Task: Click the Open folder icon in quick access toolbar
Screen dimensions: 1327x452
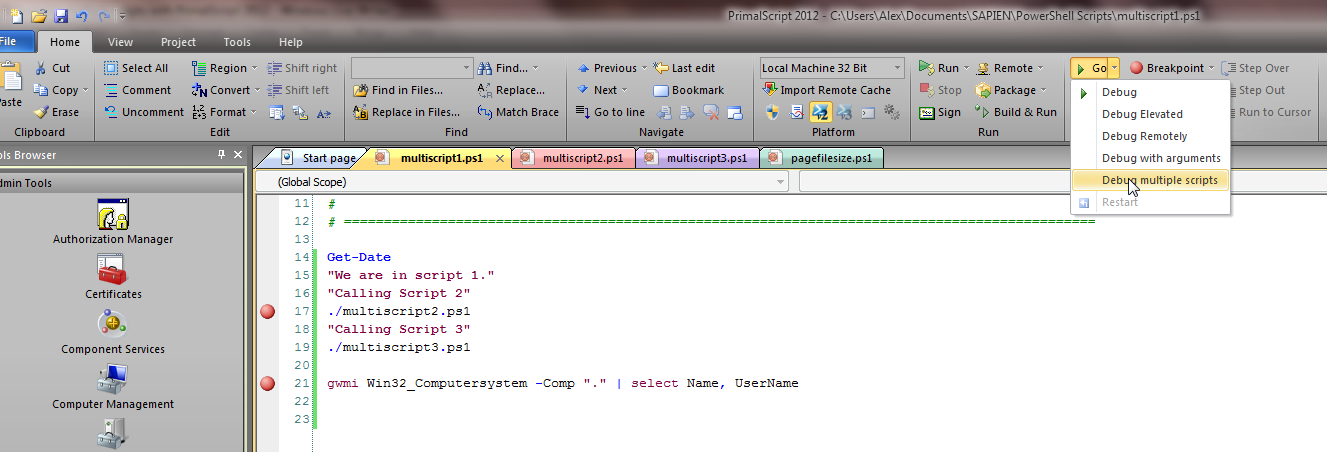Action: tap(39, 16)
